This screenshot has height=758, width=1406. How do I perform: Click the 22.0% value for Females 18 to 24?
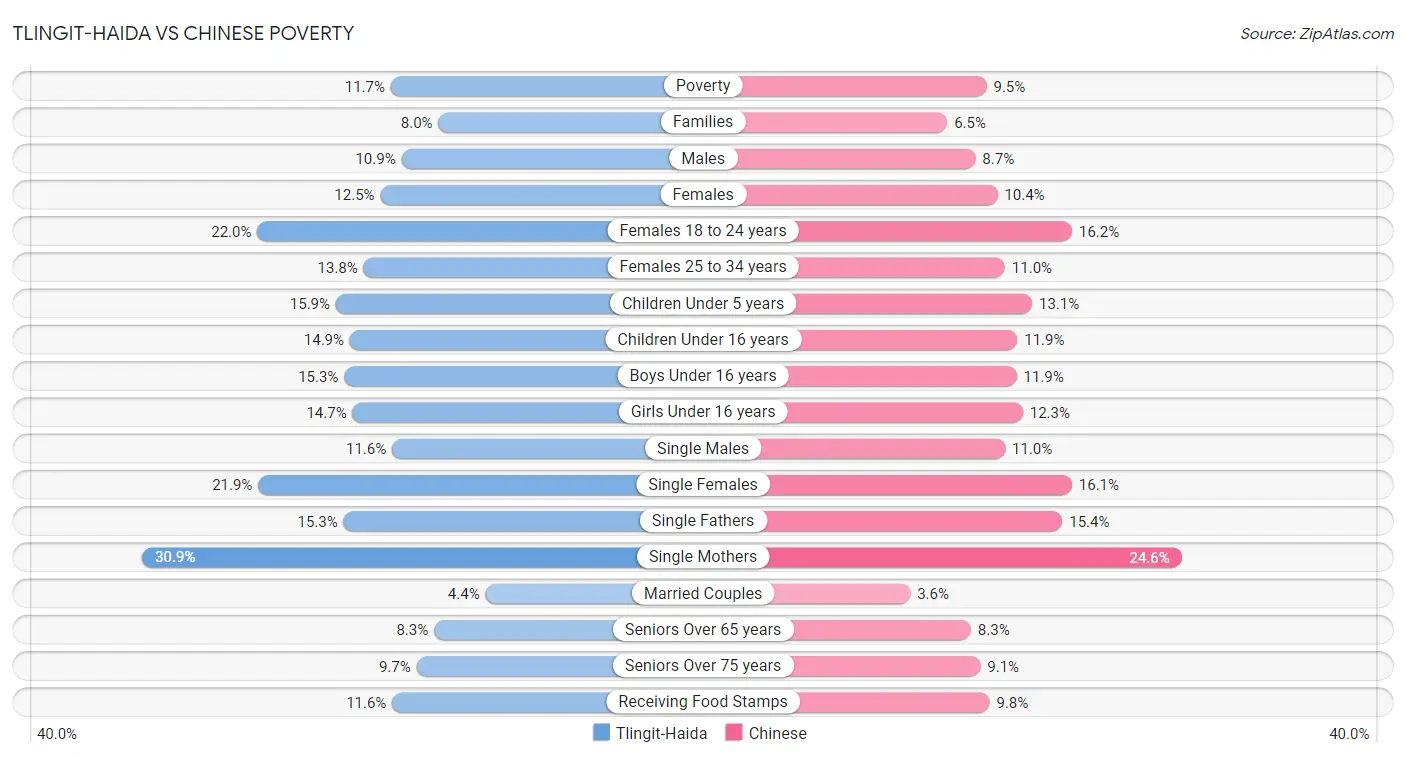231,231
